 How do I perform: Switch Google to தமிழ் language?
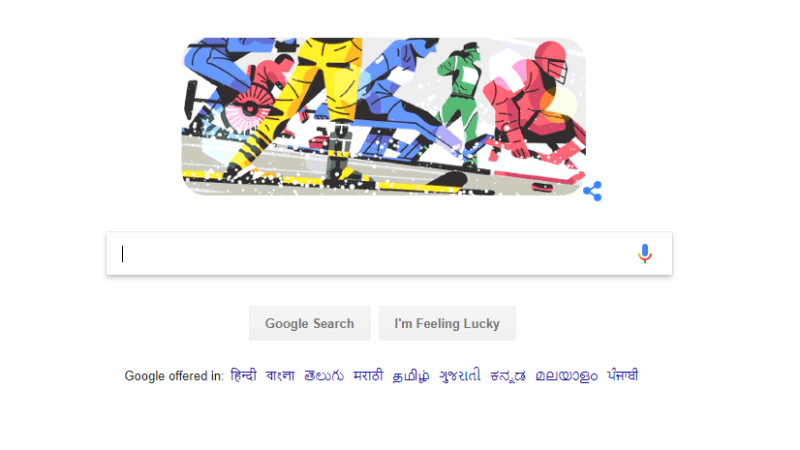pyautogui.click(x=411, y=376)
